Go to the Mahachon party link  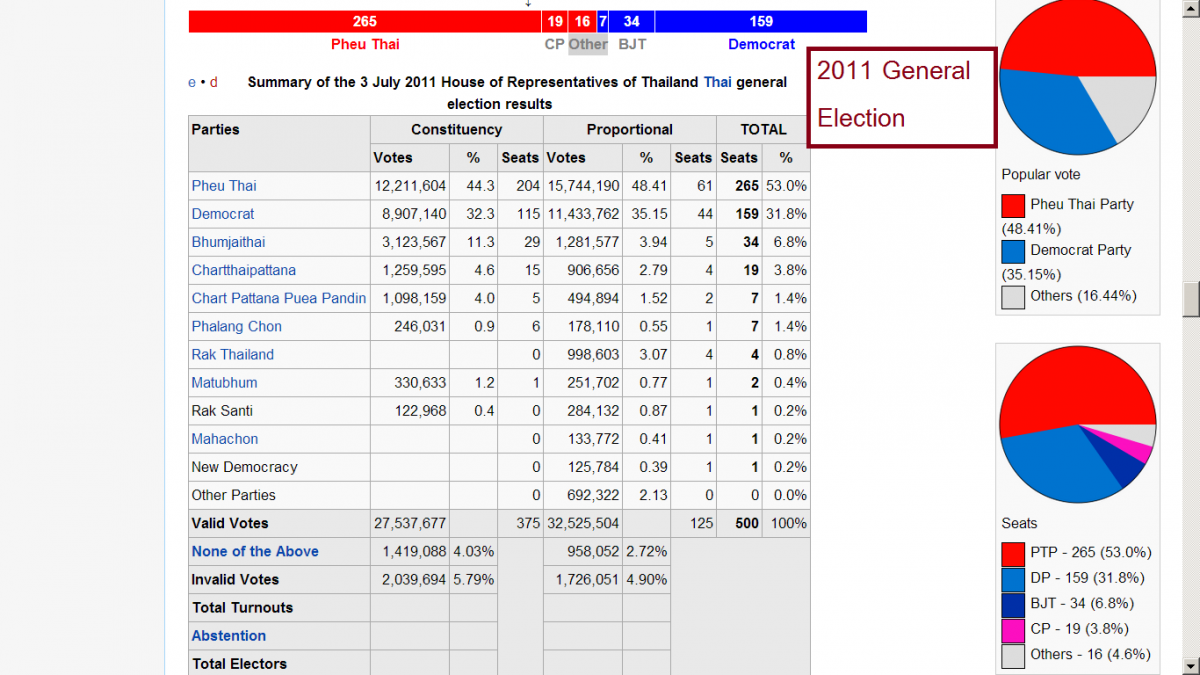click(x=225, y=439)
